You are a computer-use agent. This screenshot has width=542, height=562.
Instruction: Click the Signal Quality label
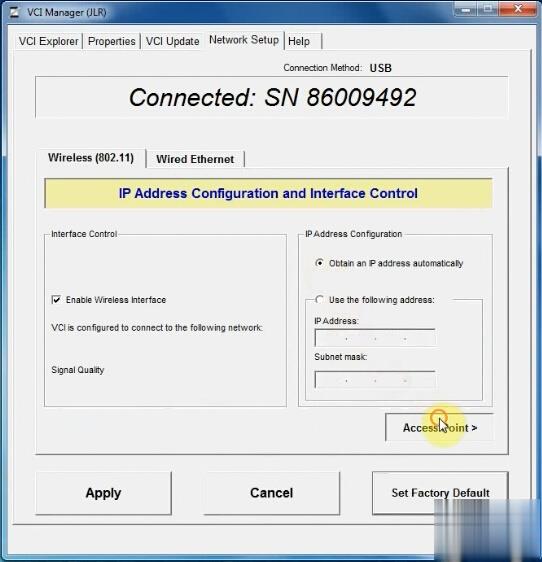[x=78, y=370]
